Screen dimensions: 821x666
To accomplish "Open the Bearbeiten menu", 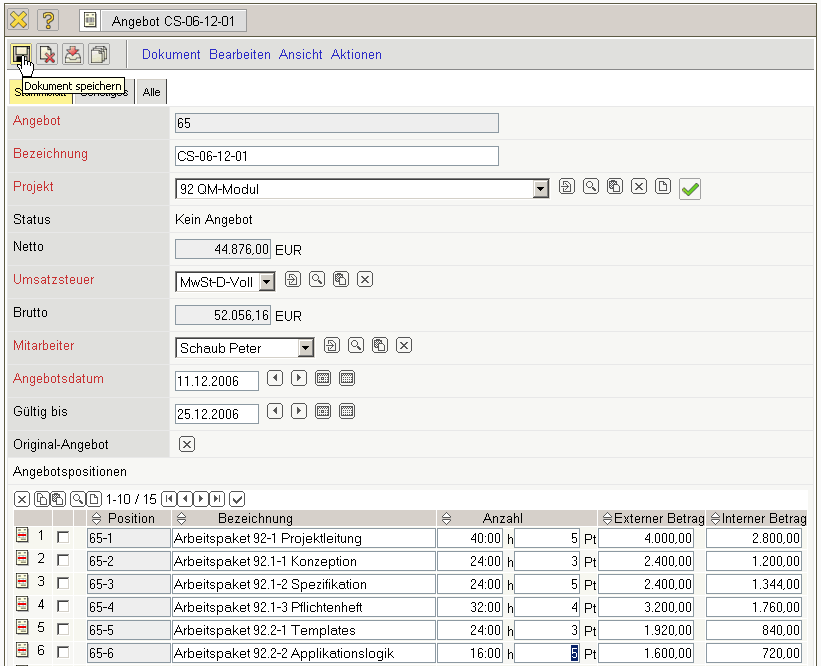I will (x=239, y=55).
